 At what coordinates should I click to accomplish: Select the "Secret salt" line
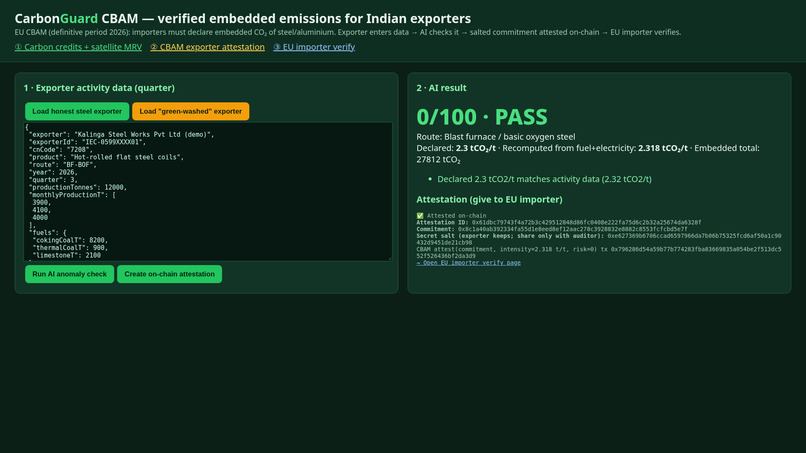click(x=599, y=239)
